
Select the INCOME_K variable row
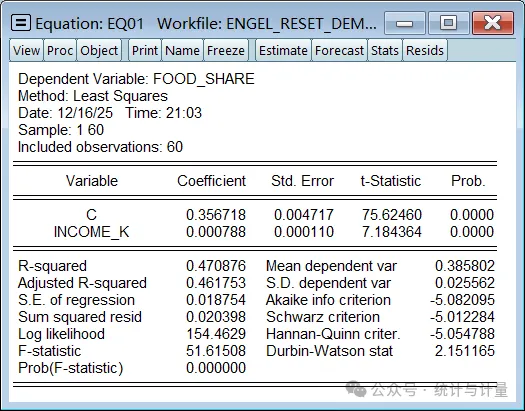(x=255, y=232)
